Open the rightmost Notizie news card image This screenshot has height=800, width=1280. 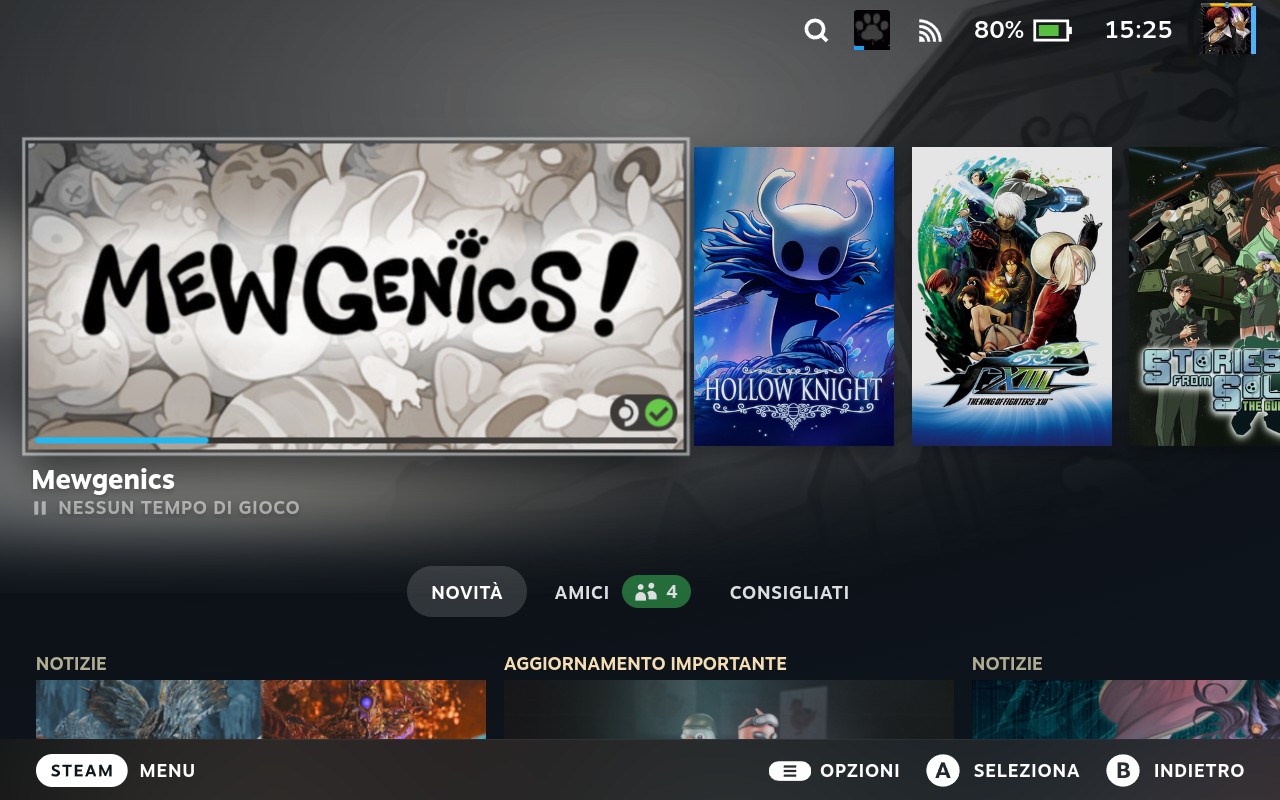pyautogui.click(x=1126, y=710)
